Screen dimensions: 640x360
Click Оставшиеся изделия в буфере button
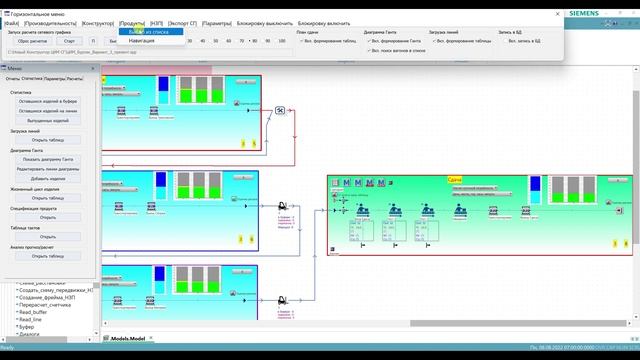[x=48, y=101]
